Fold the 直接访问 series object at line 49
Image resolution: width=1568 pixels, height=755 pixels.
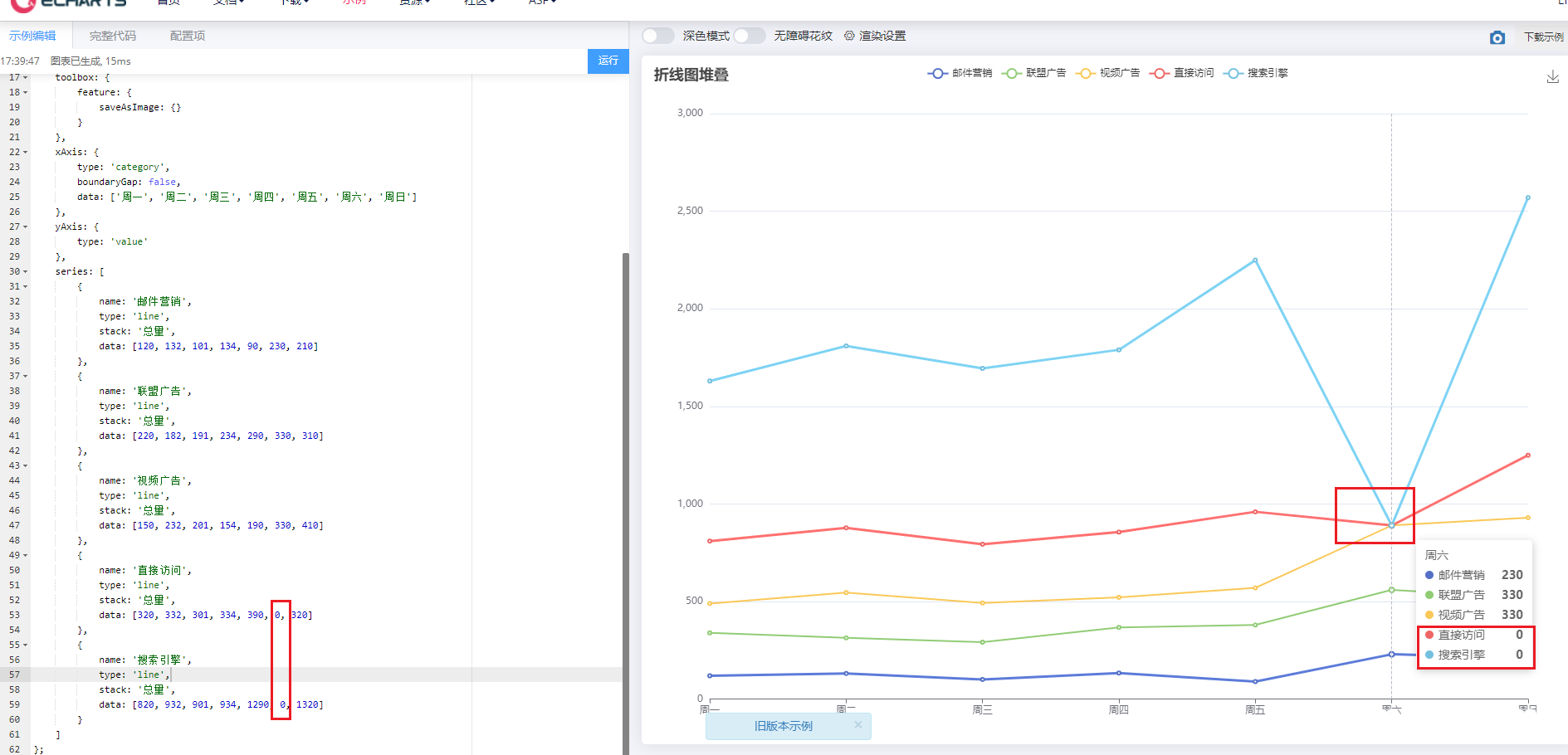point(26,555)
